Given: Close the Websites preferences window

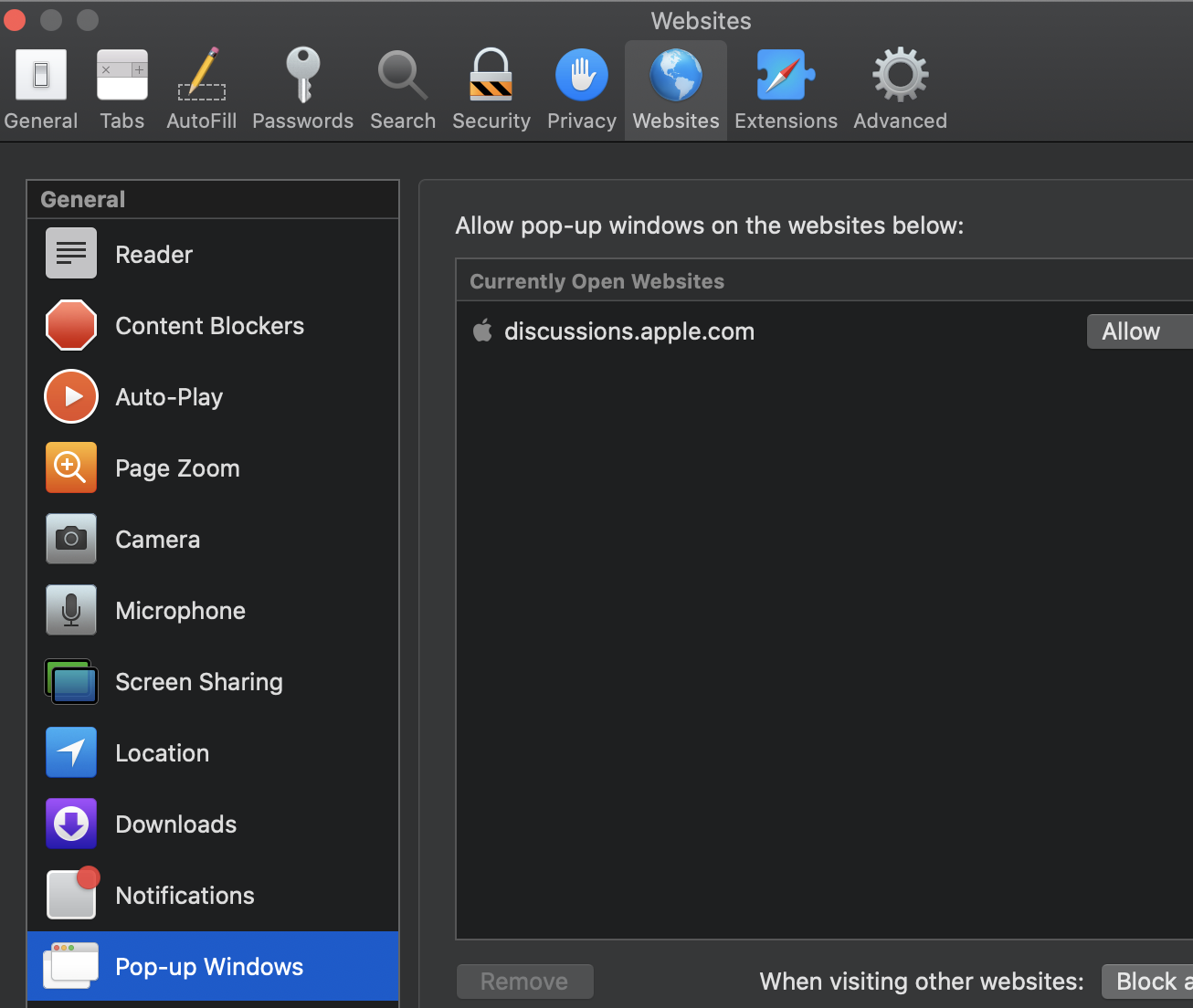Looking at the screenshot, I should click(x=16, y=19).
